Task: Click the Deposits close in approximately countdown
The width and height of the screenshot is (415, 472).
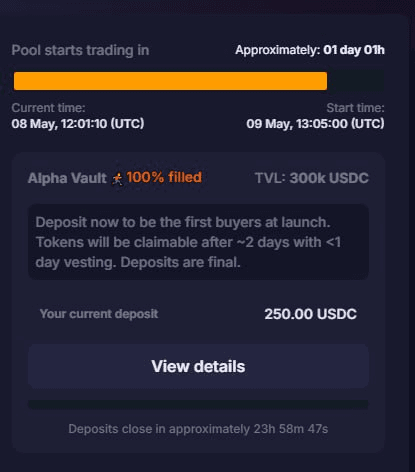Action: click(x=198, y=429)
